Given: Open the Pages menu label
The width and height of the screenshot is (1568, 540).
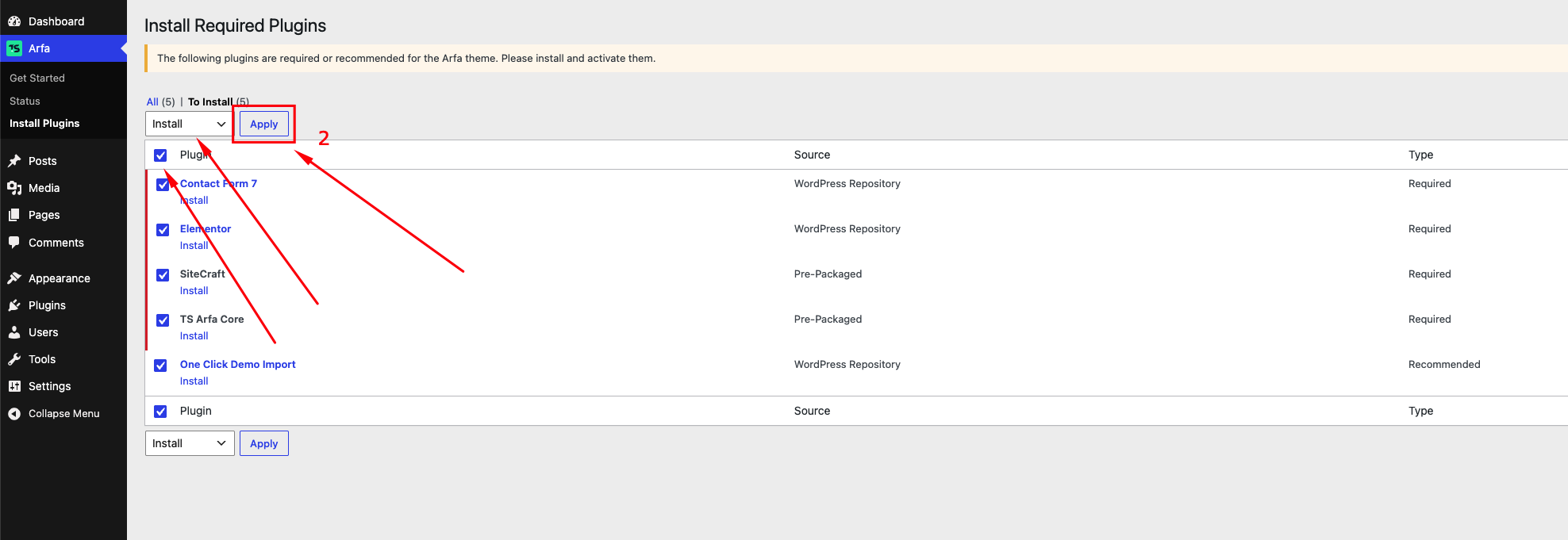Looking at the screenshot, I should pos(44,215).
